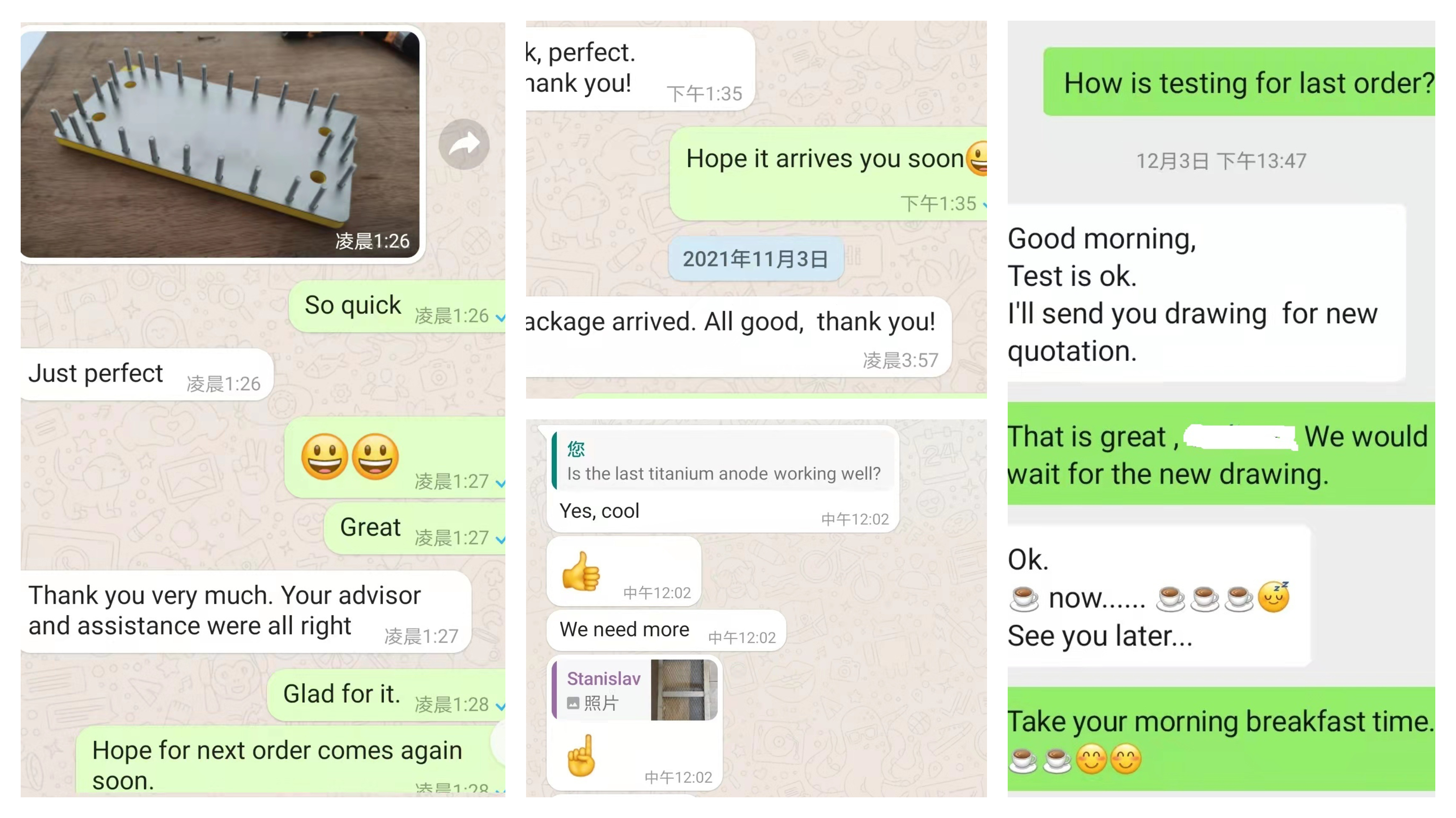Select 'How is testing for last order?' message
This screenshot has height=818, width=1456.
tap(1239, 82)
